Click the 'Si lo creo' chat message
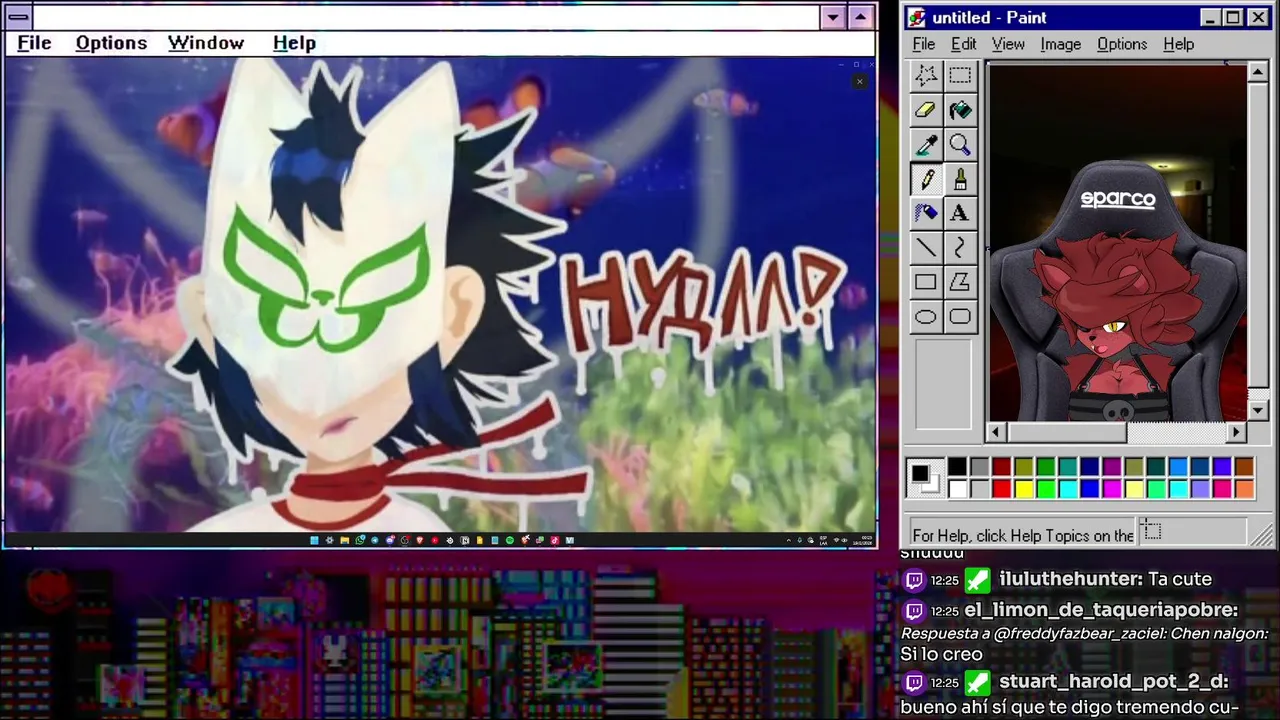This screenshot has height=720, width=1280. pos(942,655)
